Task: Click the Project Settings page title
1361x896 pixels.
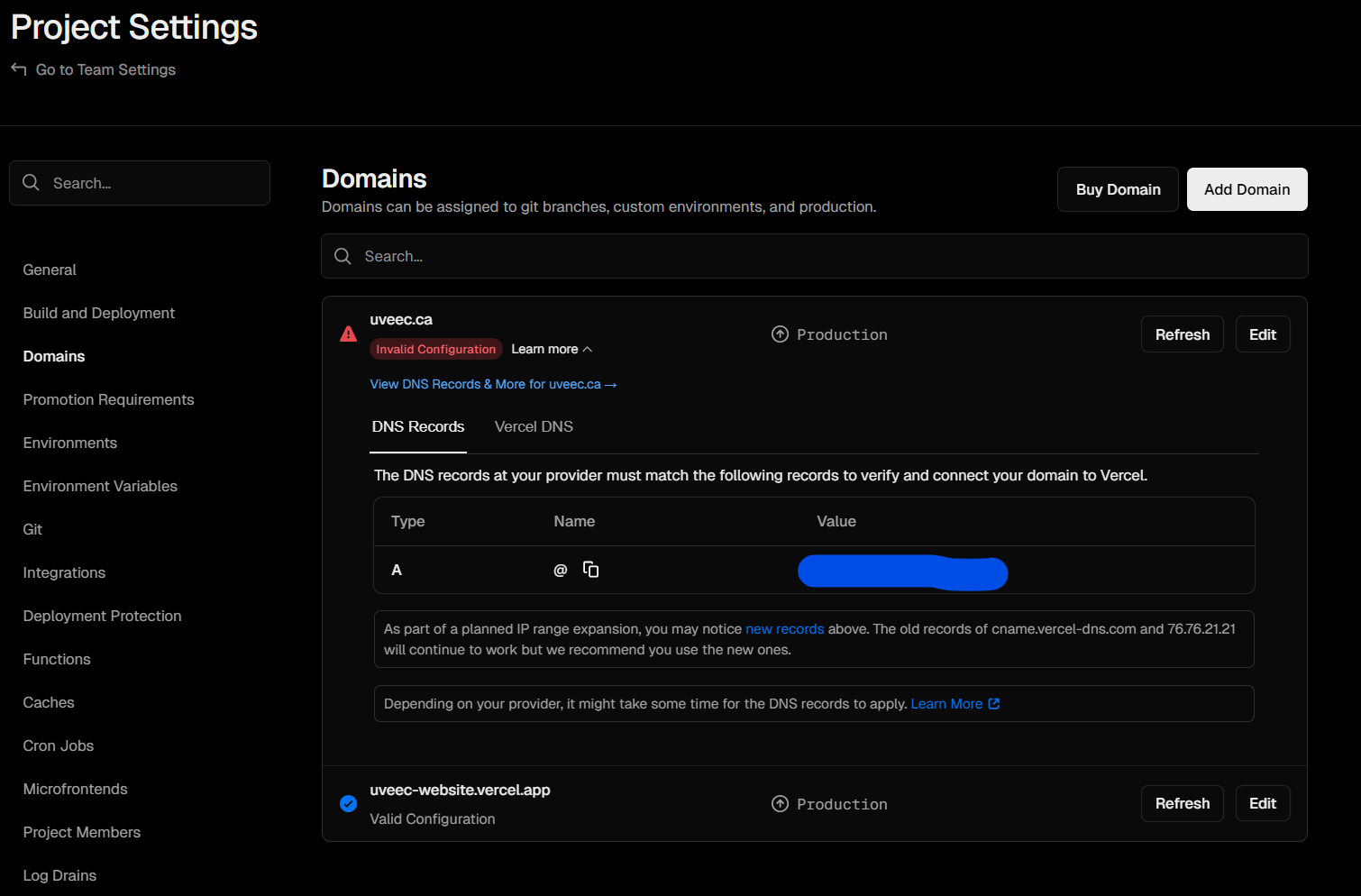Action: [x=134, y=28]
